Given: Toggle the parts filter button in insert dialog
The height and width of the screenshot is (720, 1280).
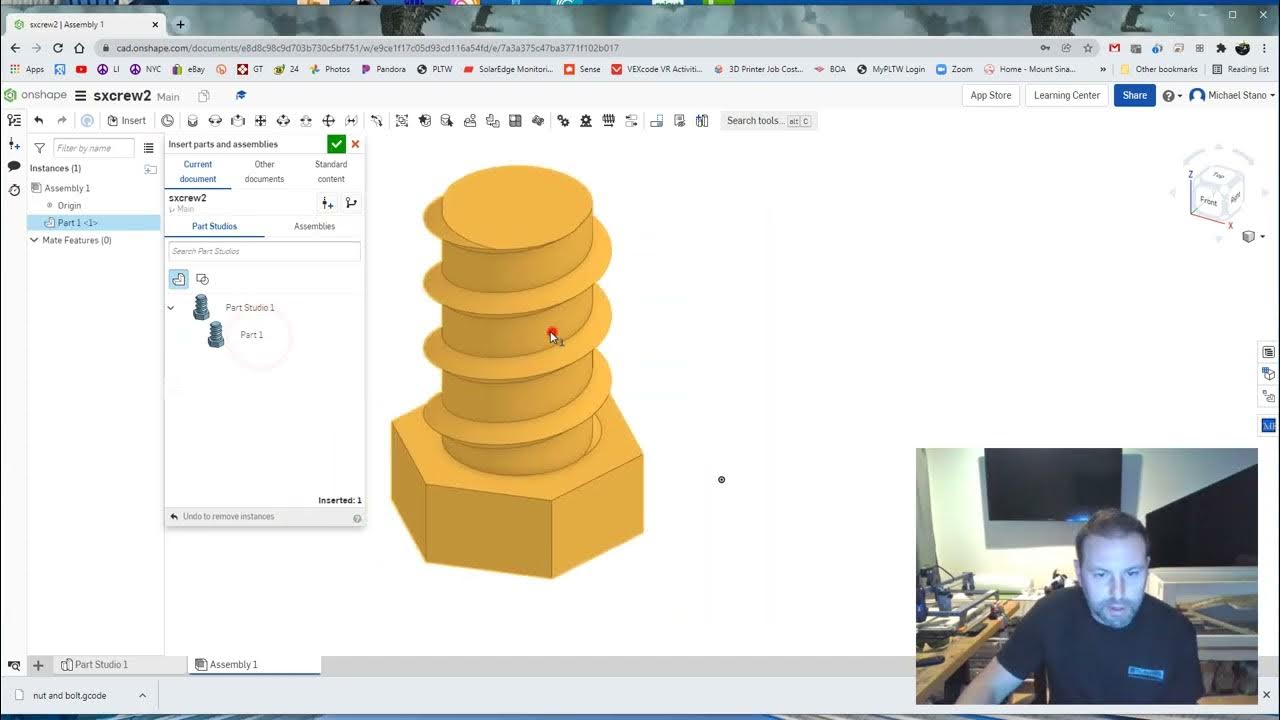Looking at the screenshot, I should [x=178, y=279].
